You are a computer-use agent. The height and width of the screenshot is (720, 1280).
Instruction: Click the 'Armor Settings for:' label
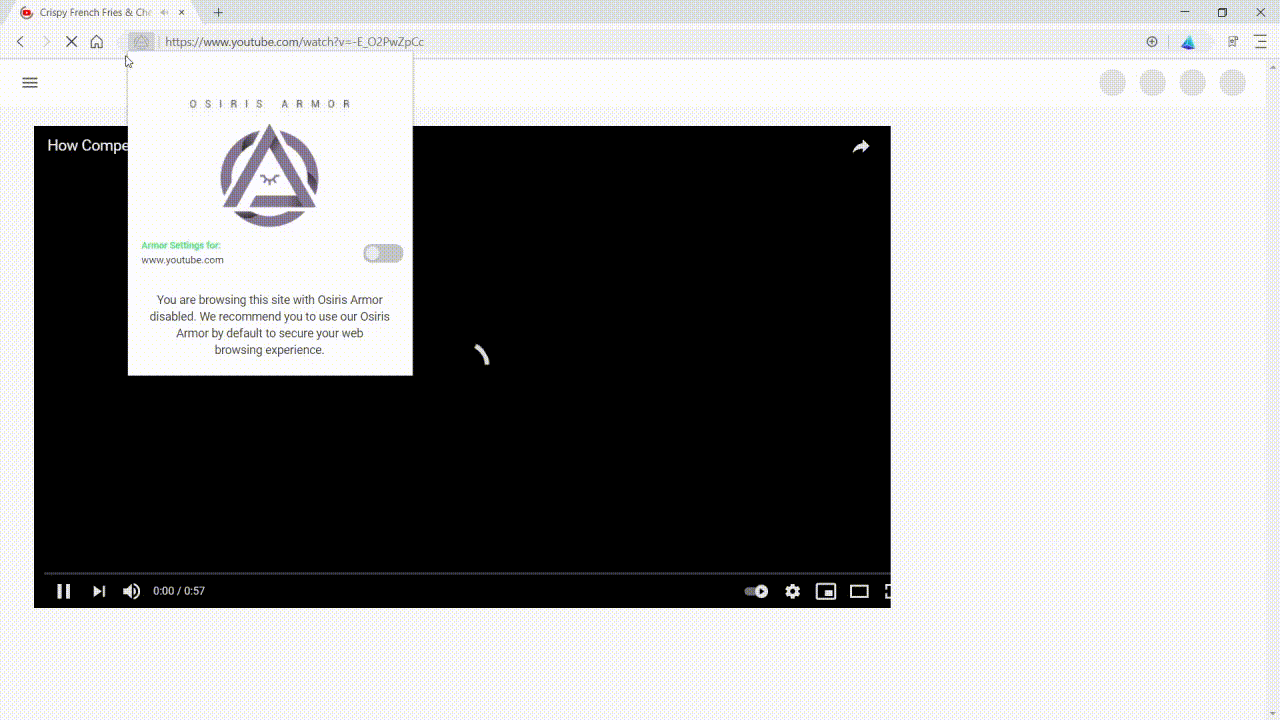click(x=181, y=245)
